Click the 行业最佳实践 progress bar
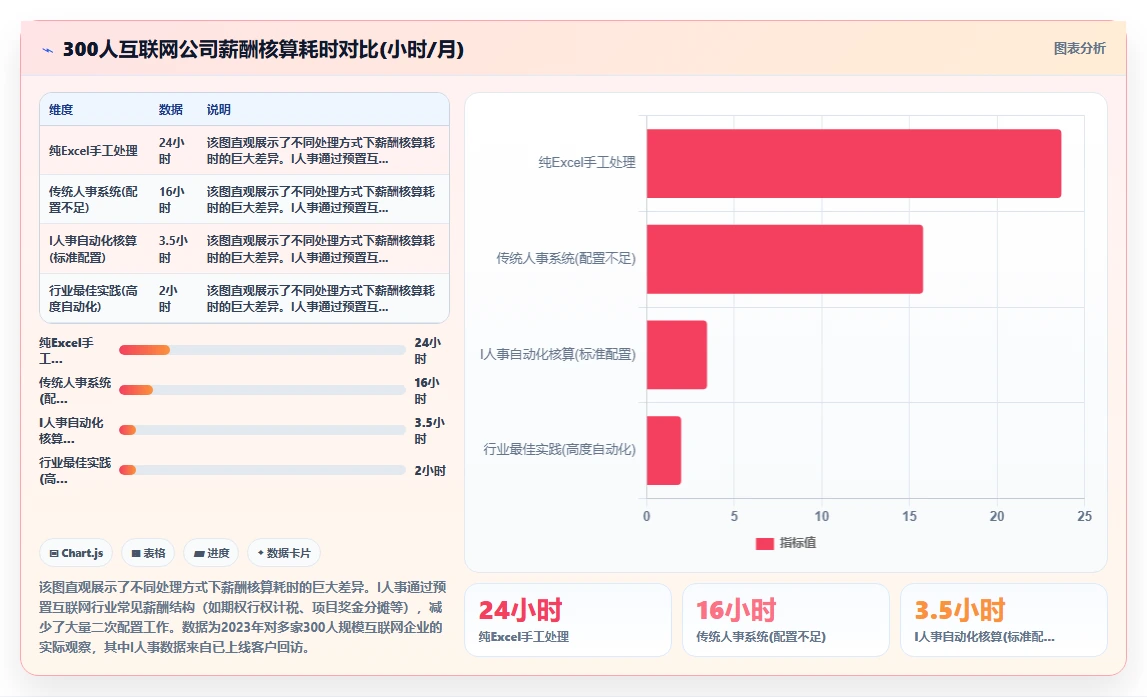The width and height of the screenshot is (1147, 697). [x=262, y=470]
